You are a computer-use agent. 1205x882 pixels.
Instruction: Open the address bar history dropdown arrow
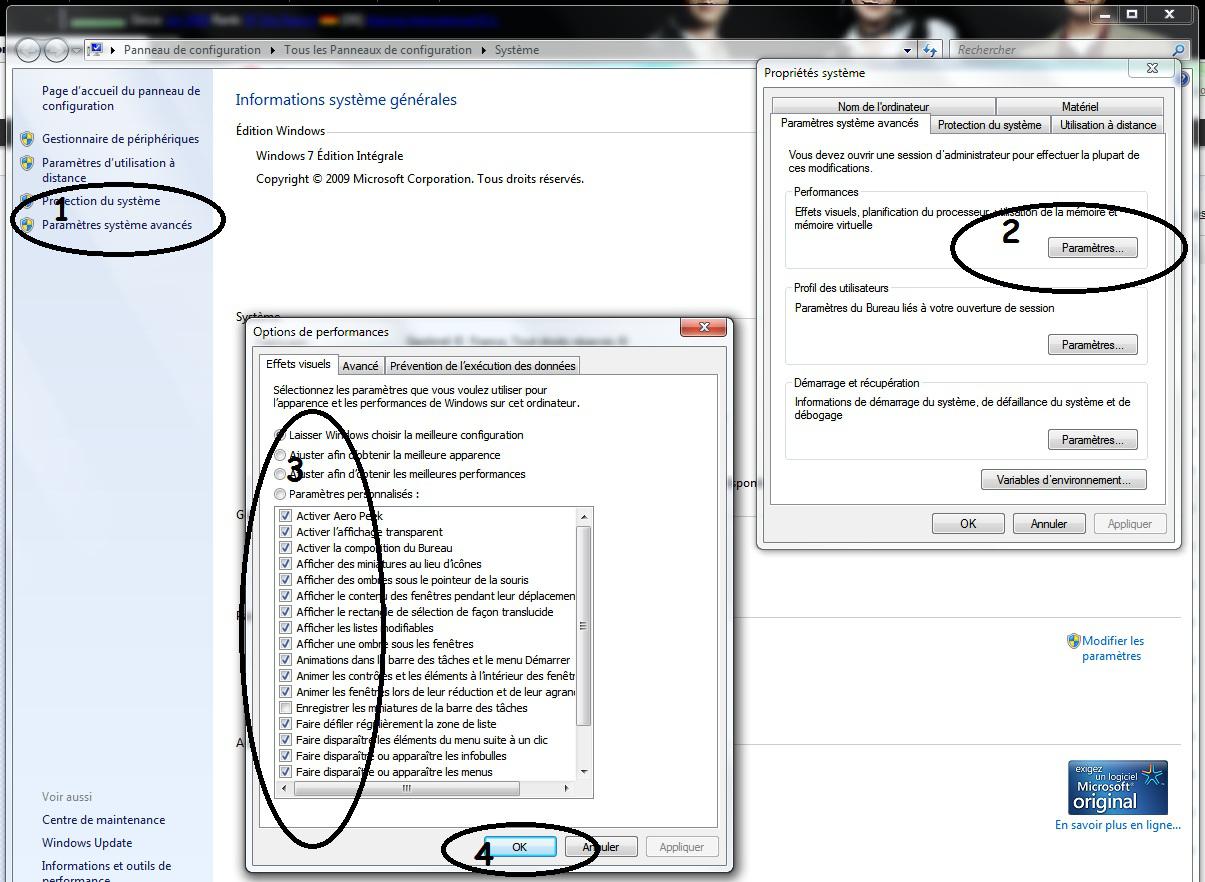click(908, 50)
